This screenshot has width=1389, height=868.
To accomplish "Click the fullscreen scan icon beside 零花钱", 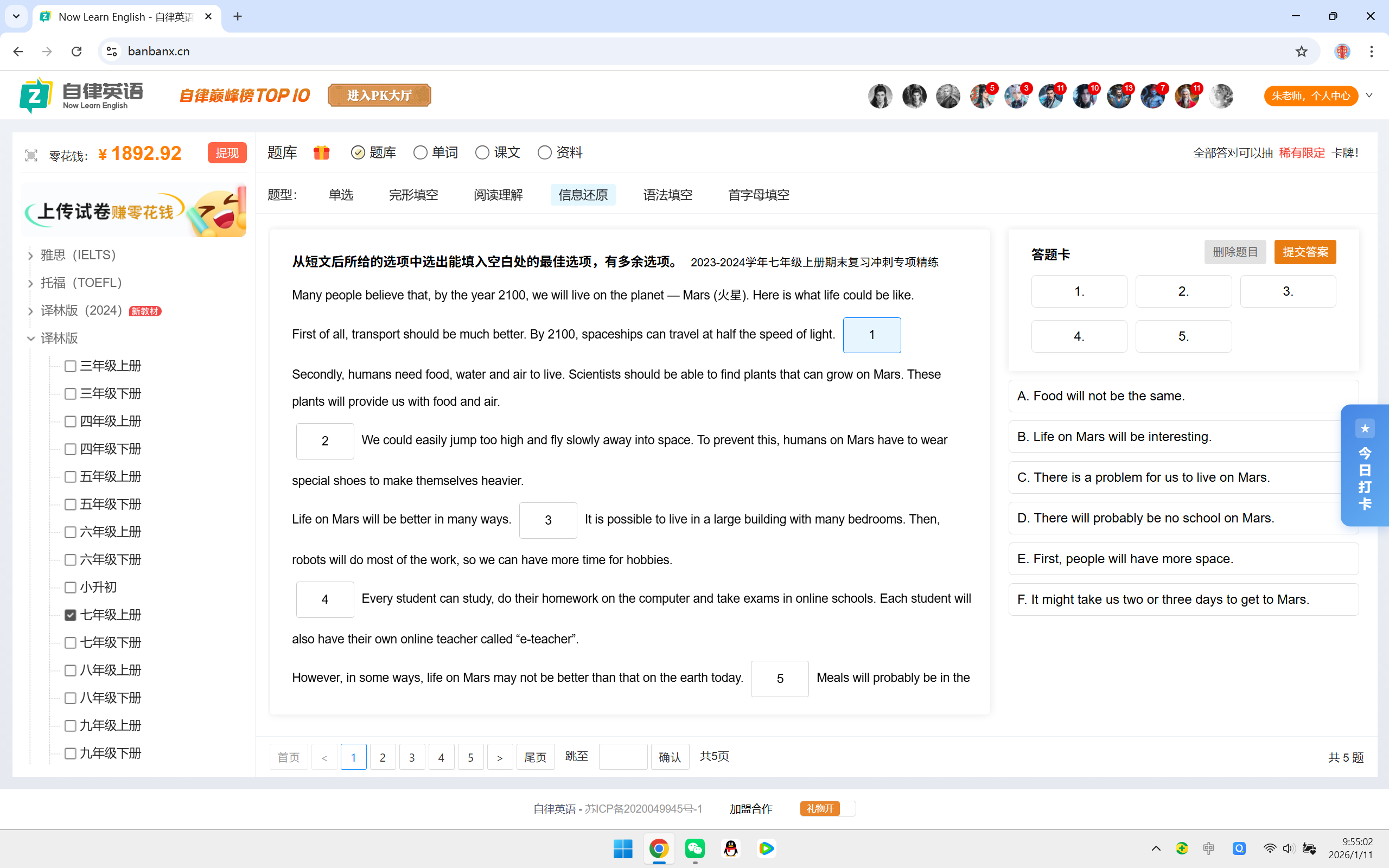I will pyautogui.click(x=31, y=155).
